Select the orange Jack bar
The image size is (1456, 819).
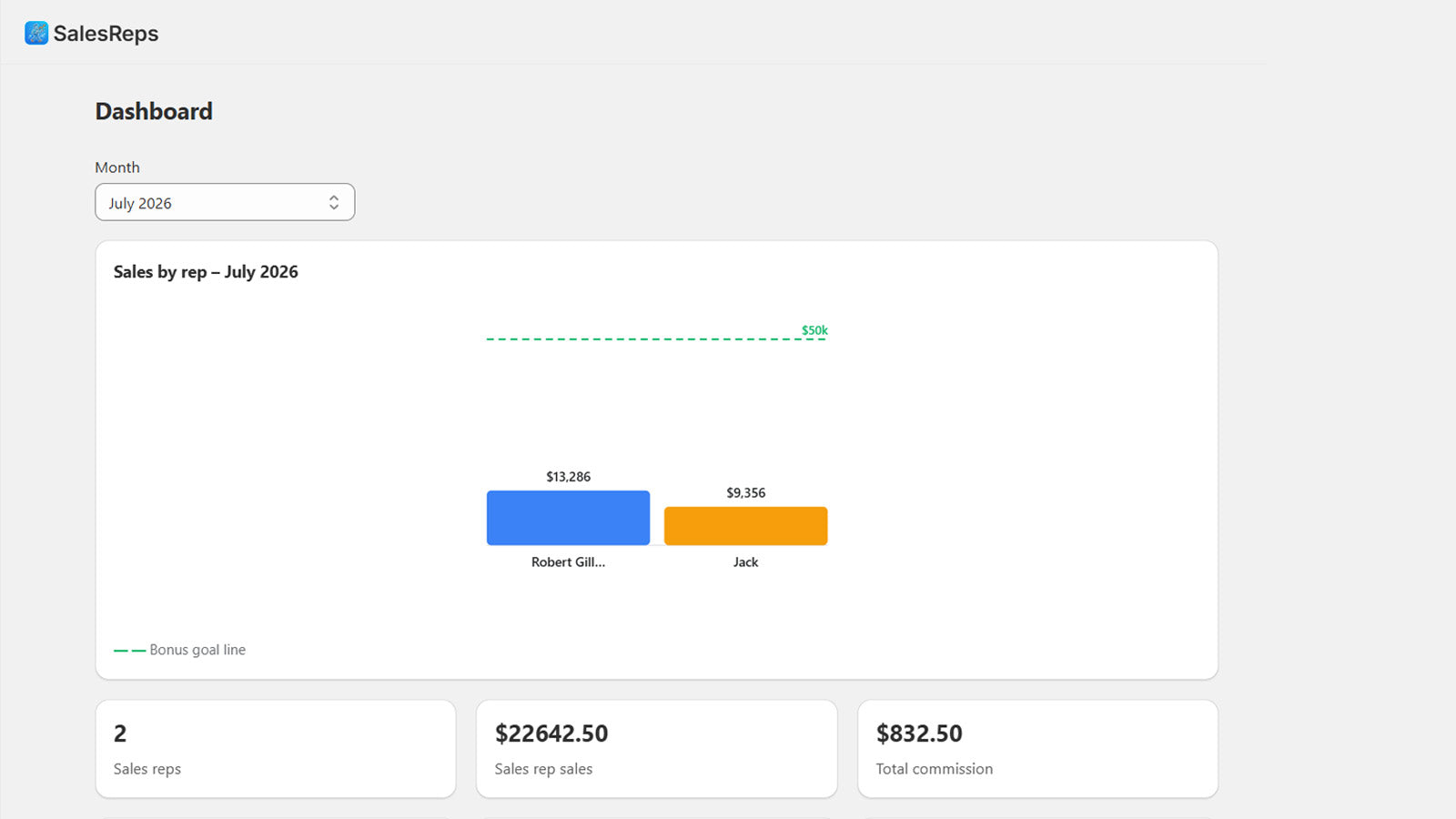click(745, 526)
